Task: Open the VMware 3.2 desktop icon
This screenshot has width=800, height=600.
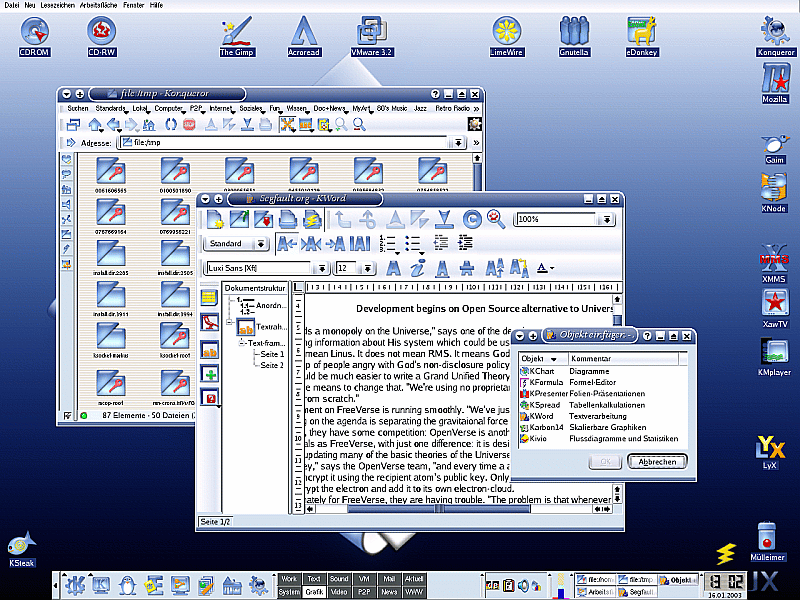Action: 372,36
